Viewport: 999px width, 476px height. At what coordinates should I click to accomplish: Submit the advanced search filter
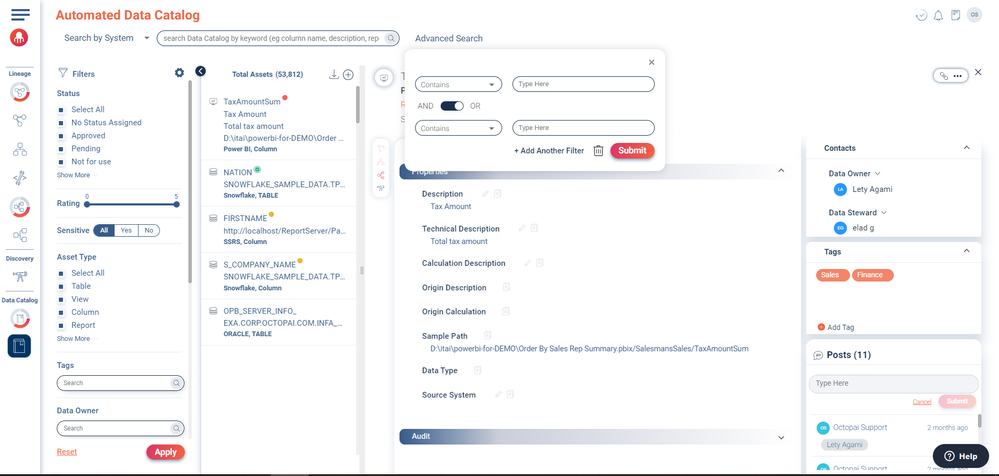(x=632, y=150)
